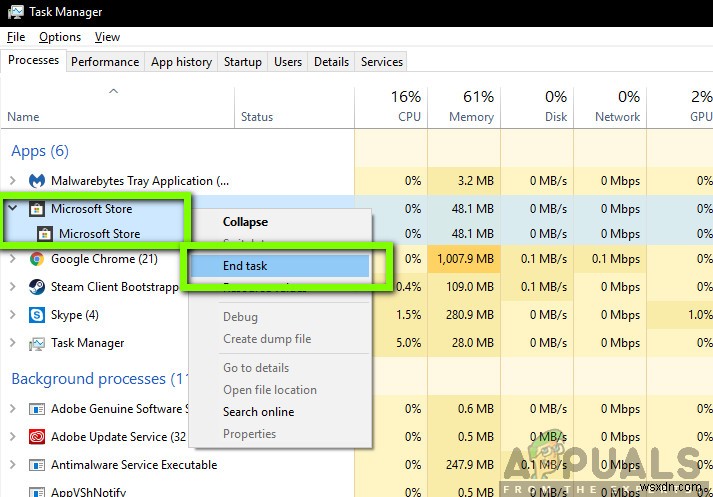Click the Google Chrome process icon
Screen dimensions: 713x497
(x=37, y=259)
